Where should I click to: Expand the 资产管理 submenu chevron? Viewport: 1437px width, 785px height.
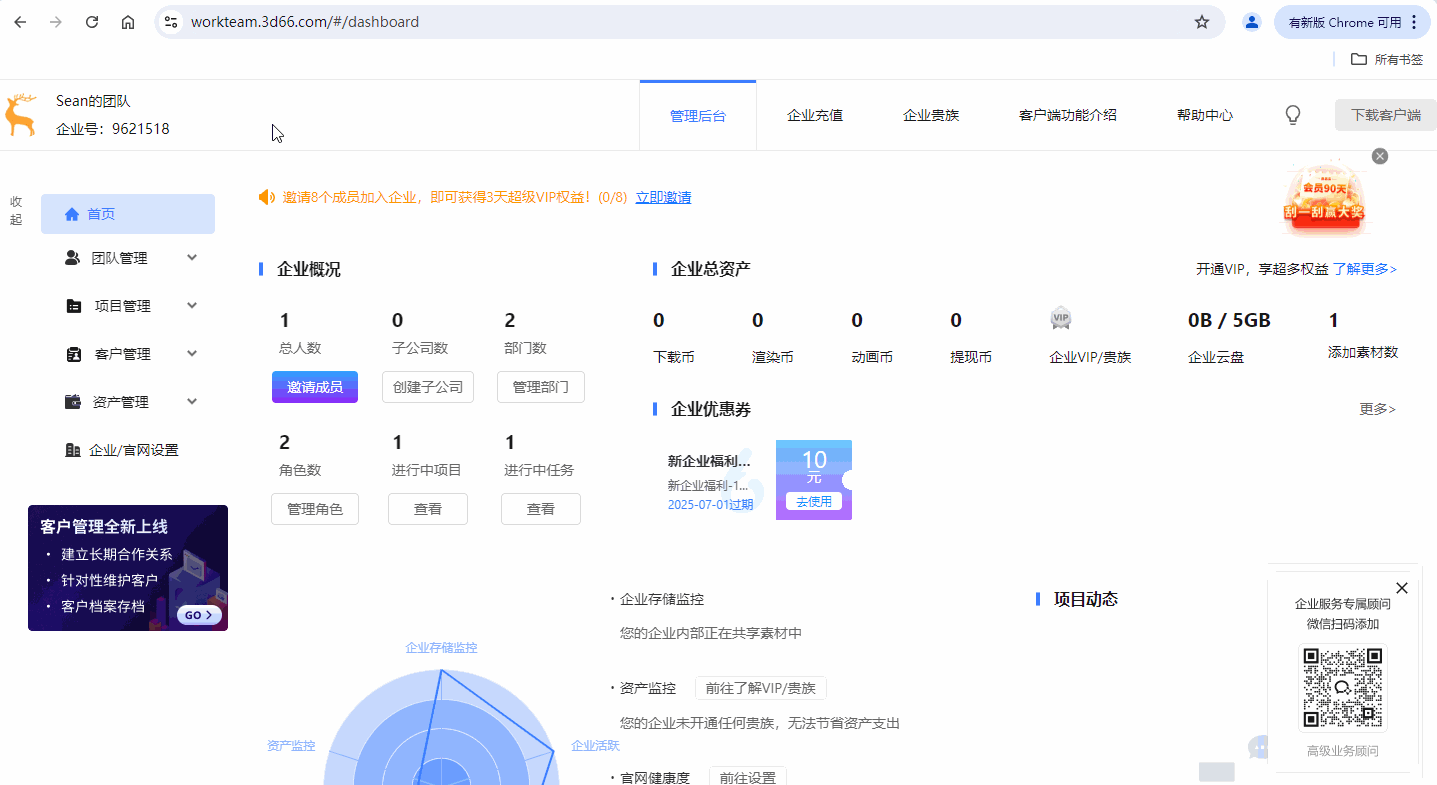point(192,401)
